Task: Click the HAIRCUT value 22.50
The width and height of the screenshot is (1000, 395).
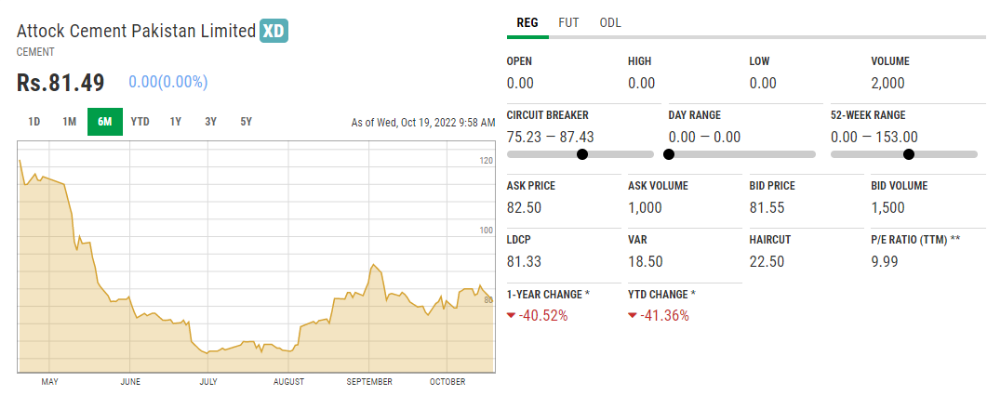Action: tap(767, 262)
